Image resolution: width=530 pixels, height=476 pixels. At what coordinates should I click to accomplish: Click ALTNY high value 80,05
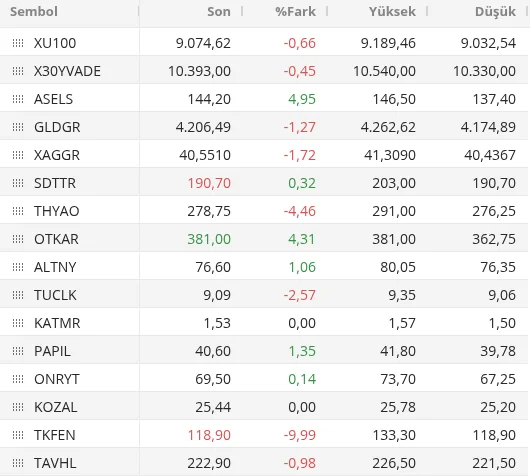click(398, 267)
